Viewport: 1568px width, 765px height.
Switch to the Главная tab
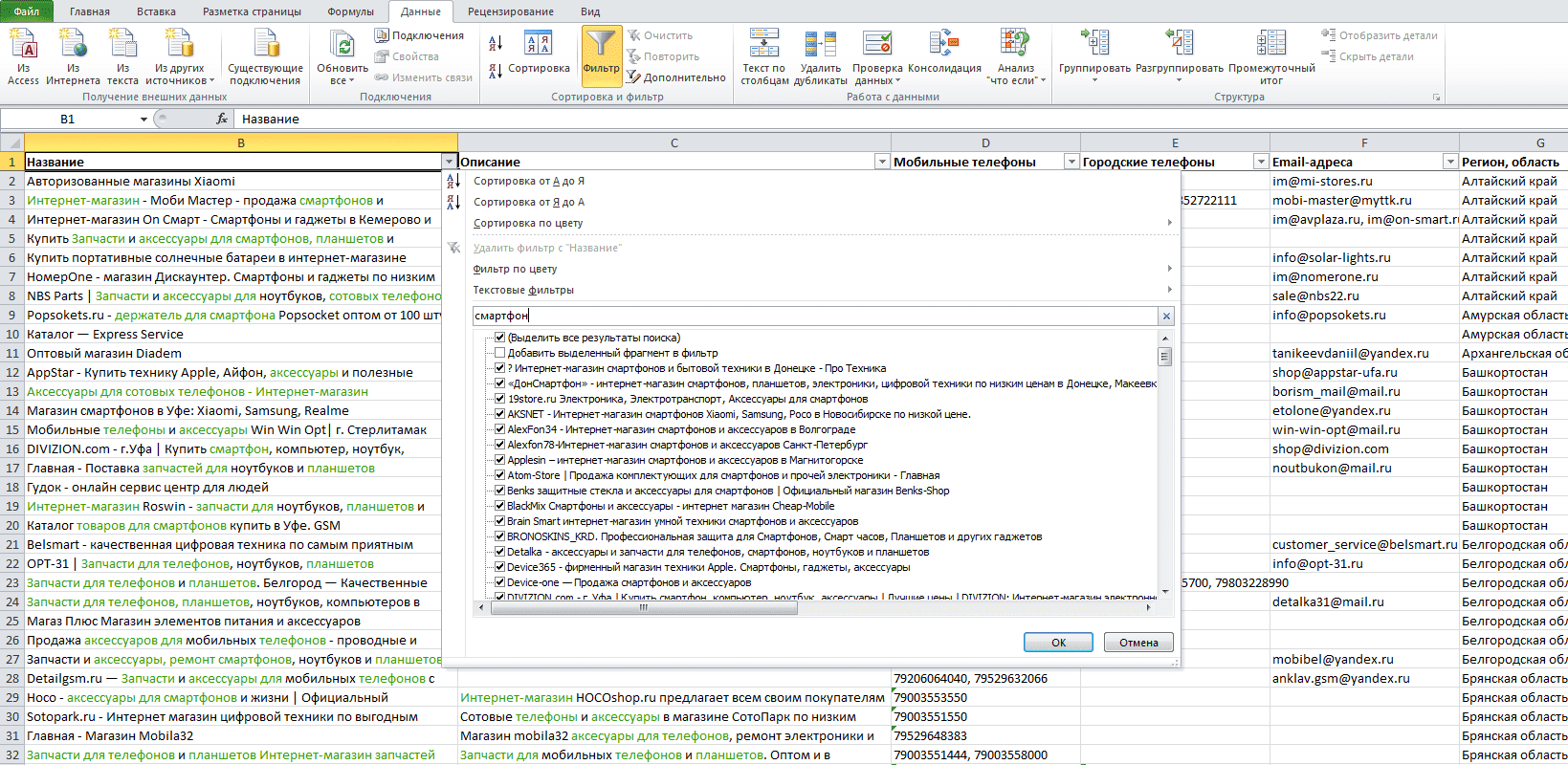coord(90,11)
